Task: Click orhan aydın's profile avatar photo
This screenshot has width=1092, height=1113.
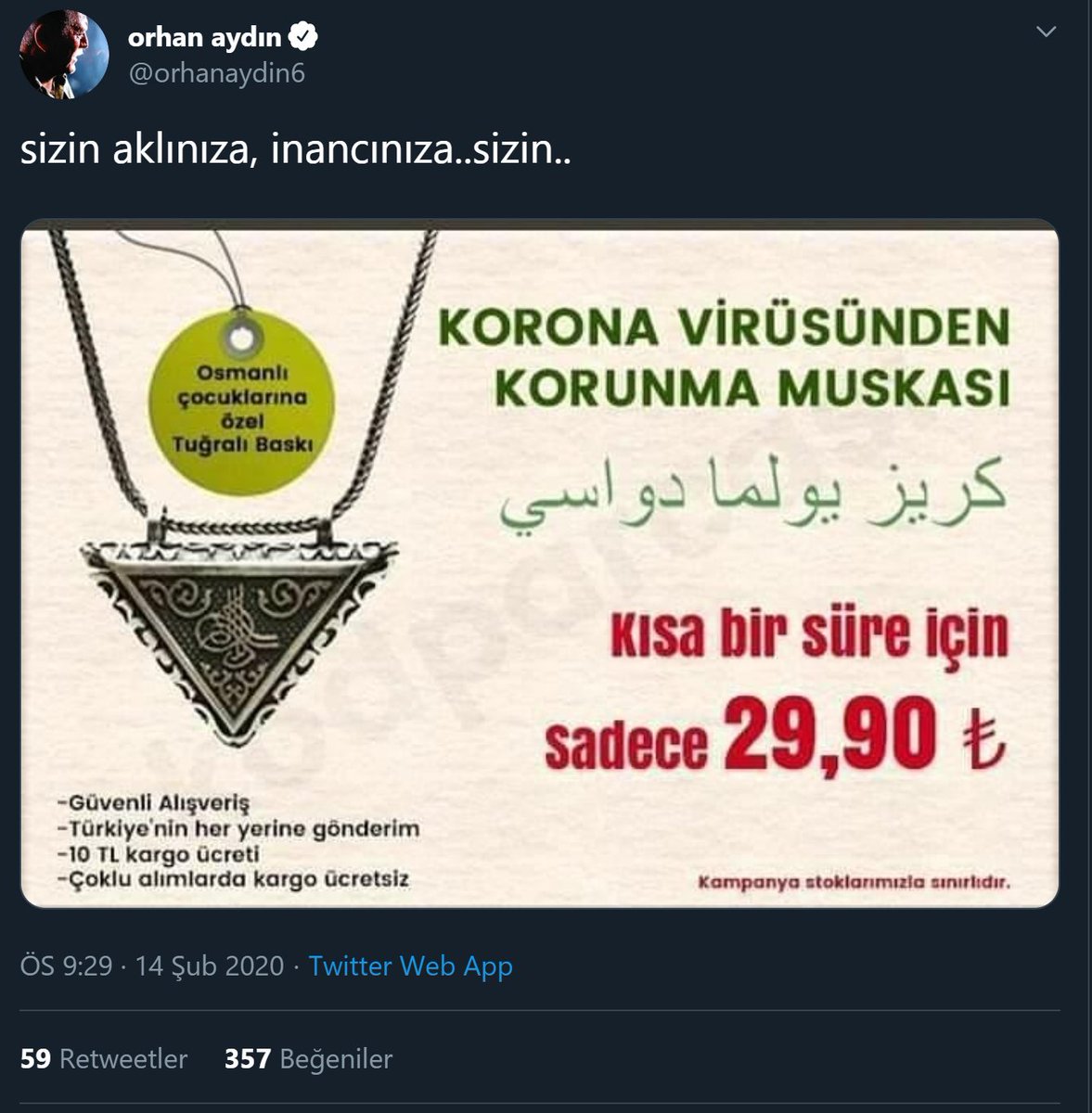Action: coord(64,55)
